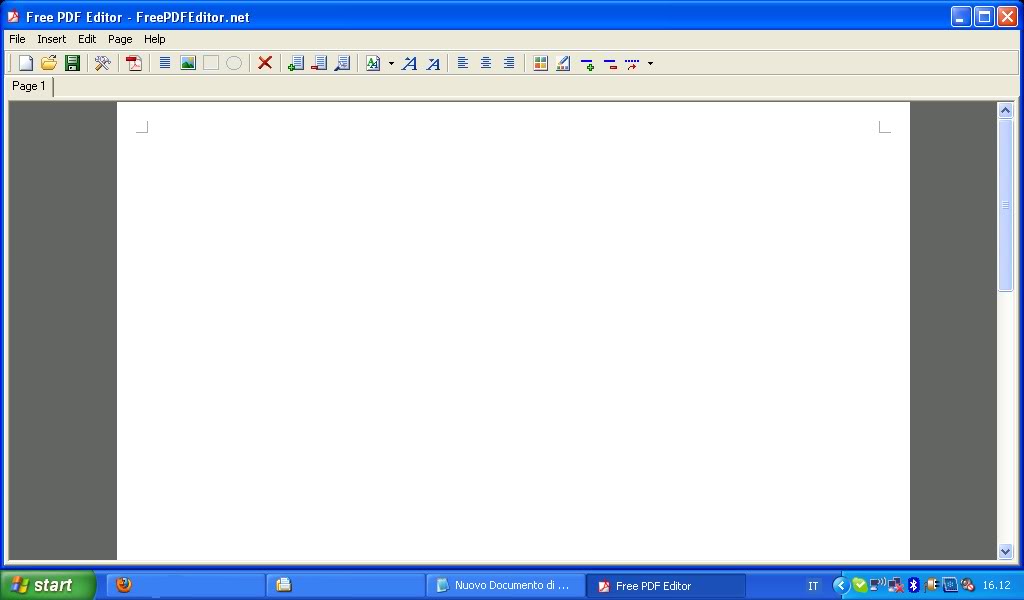Align text to the left
Viewport: 1024px width, 600px height.
463,63
